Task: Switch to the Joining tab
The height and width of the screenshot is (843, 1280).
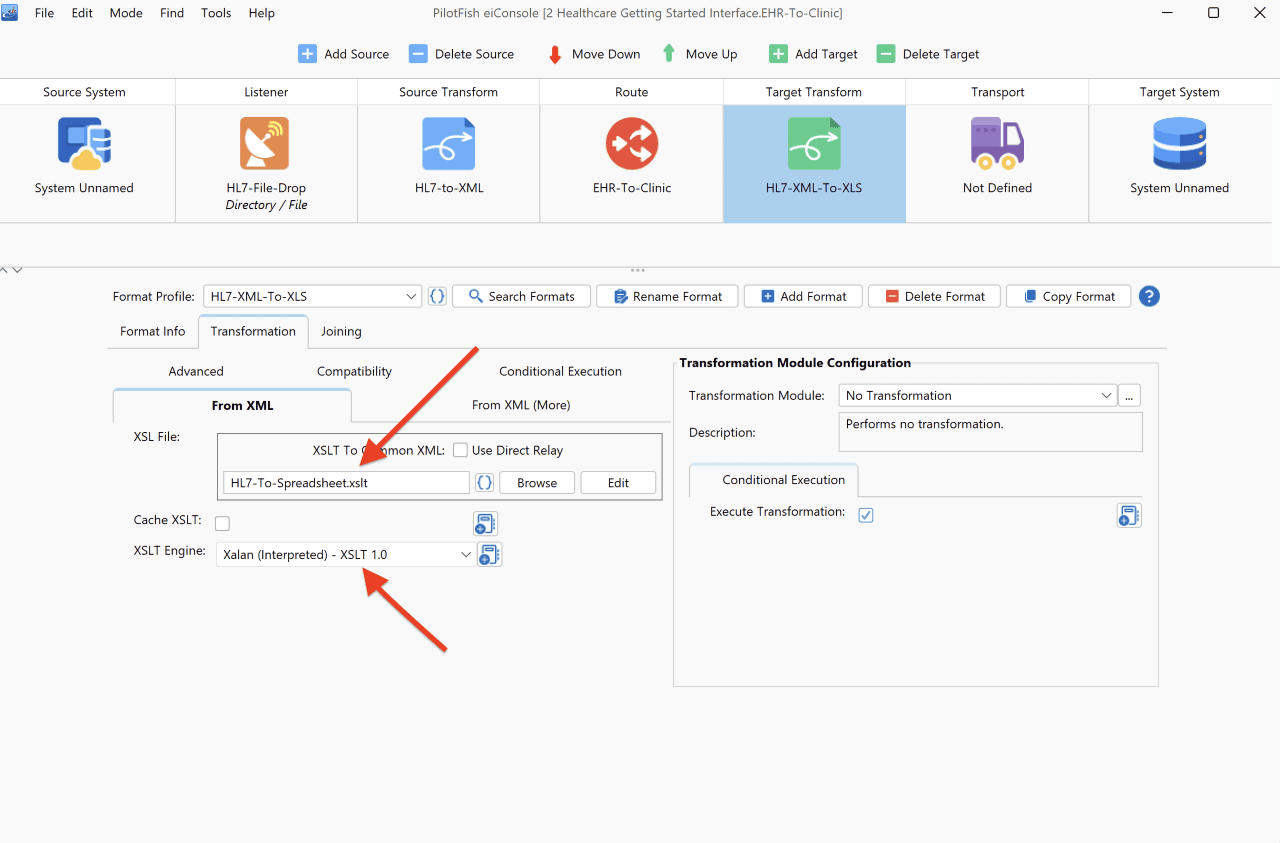Action: coord(341,331)
